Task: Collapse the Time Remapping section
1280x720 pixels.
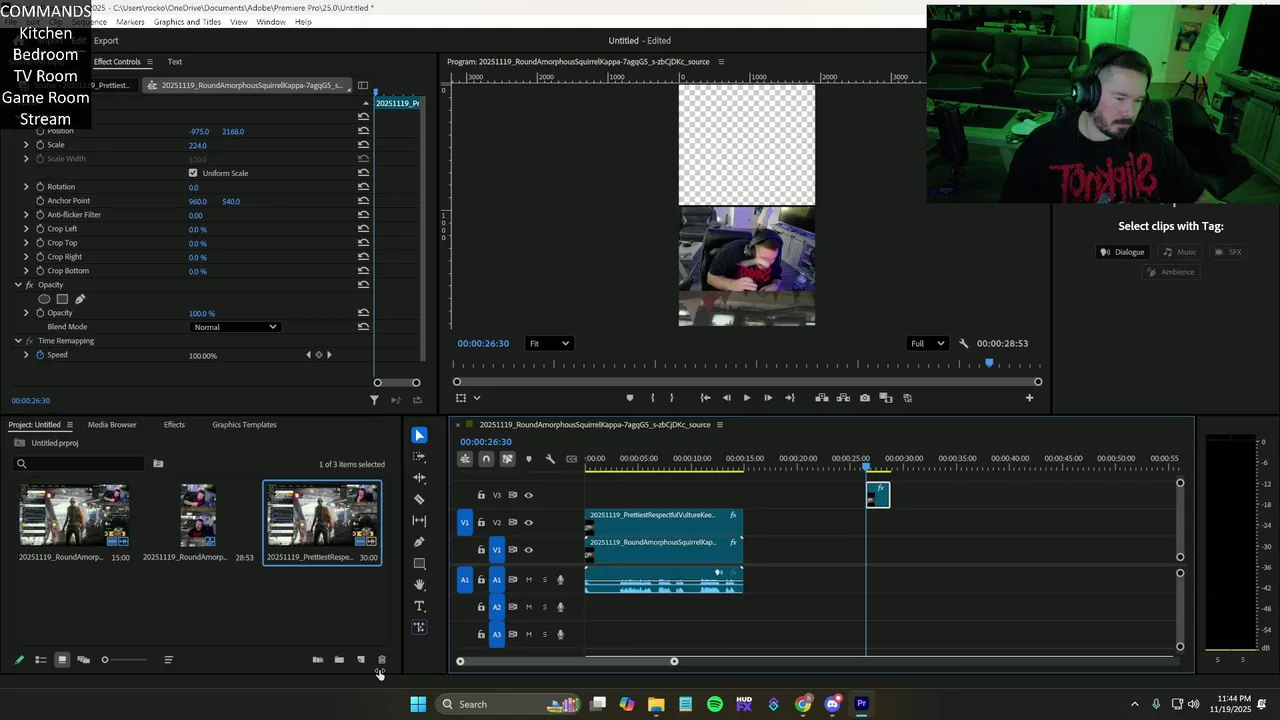Action: pyautogui.click(x=18, y=341)
